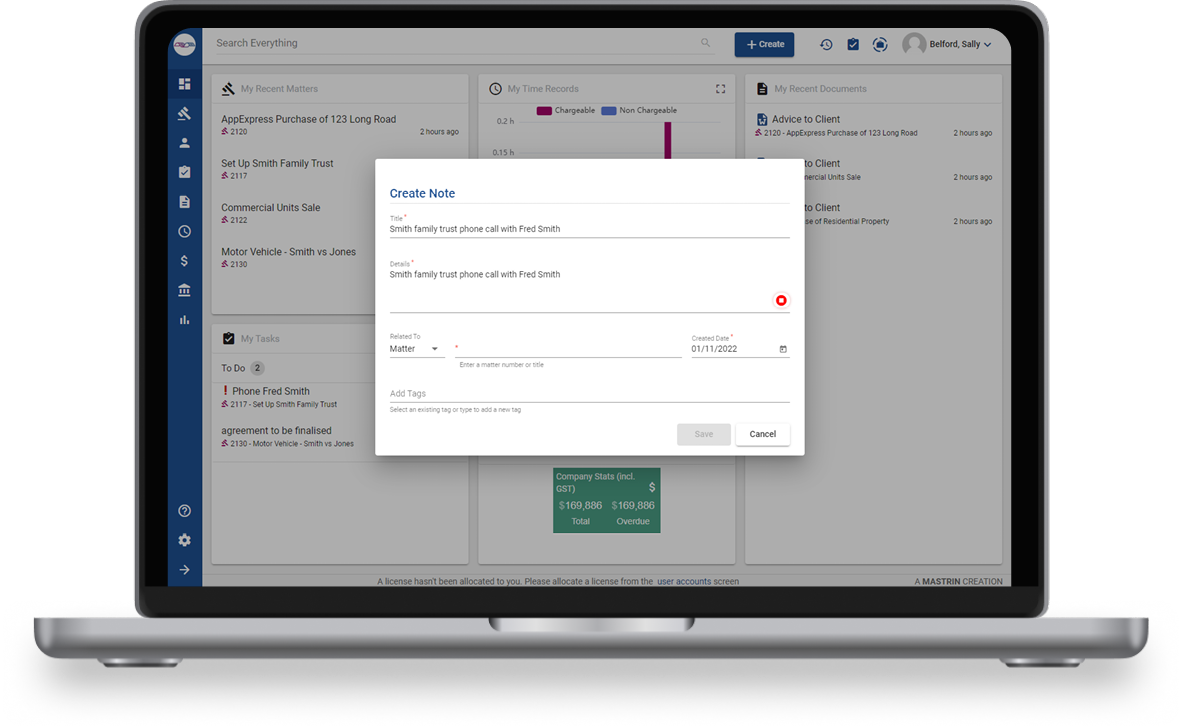Viewport: 1179px width, 727px height.
Task: Click the green Company Stats tile
Action: 606,500
